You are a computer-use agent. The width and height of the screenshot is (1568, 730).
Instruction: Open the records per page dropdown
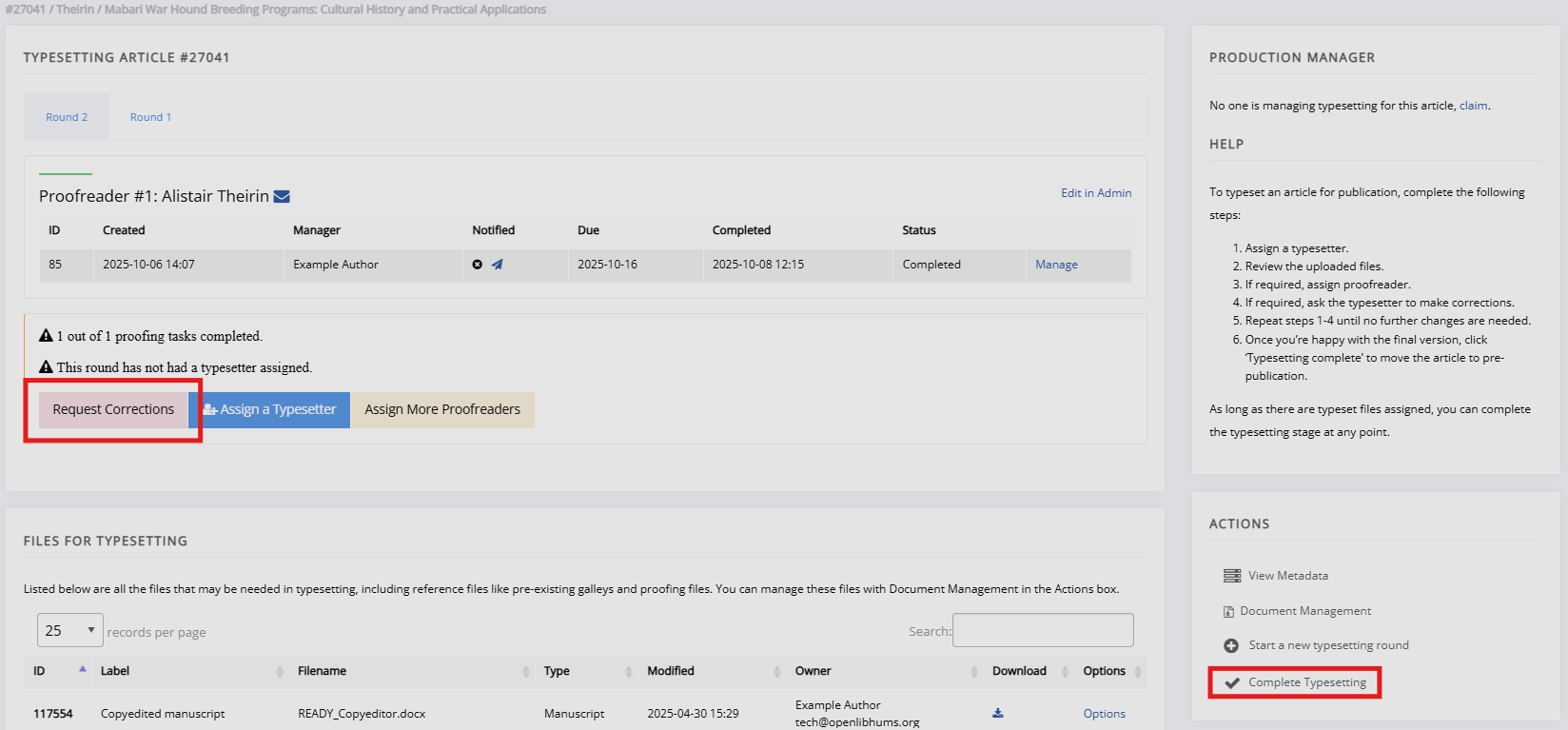coord(70,630)
